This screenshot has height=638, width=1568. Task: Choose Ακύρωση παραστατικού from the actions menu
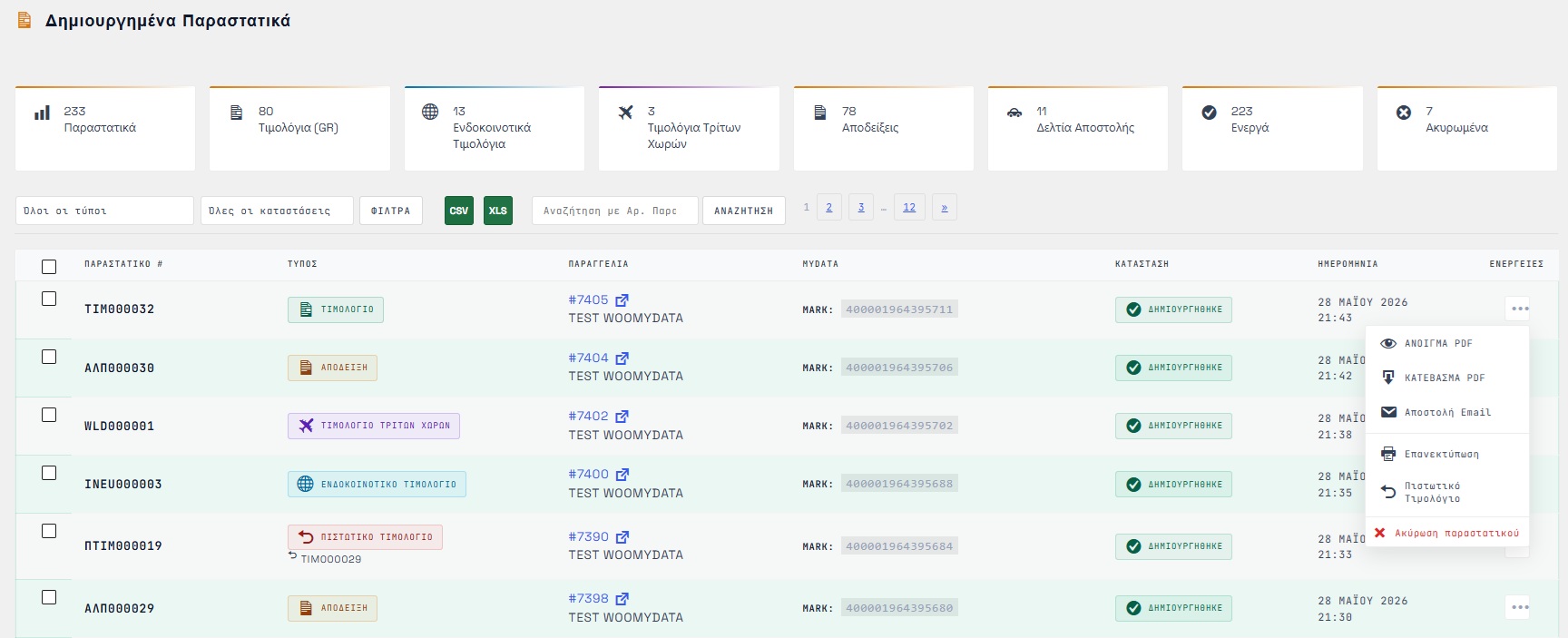coord(1446,533)
